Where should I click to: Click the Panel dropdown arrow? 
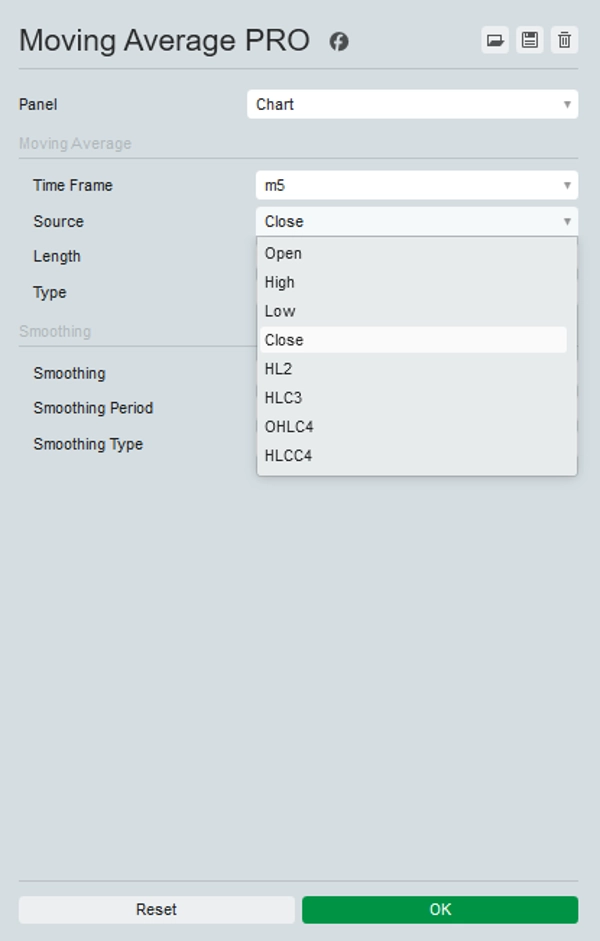(567, 104)
